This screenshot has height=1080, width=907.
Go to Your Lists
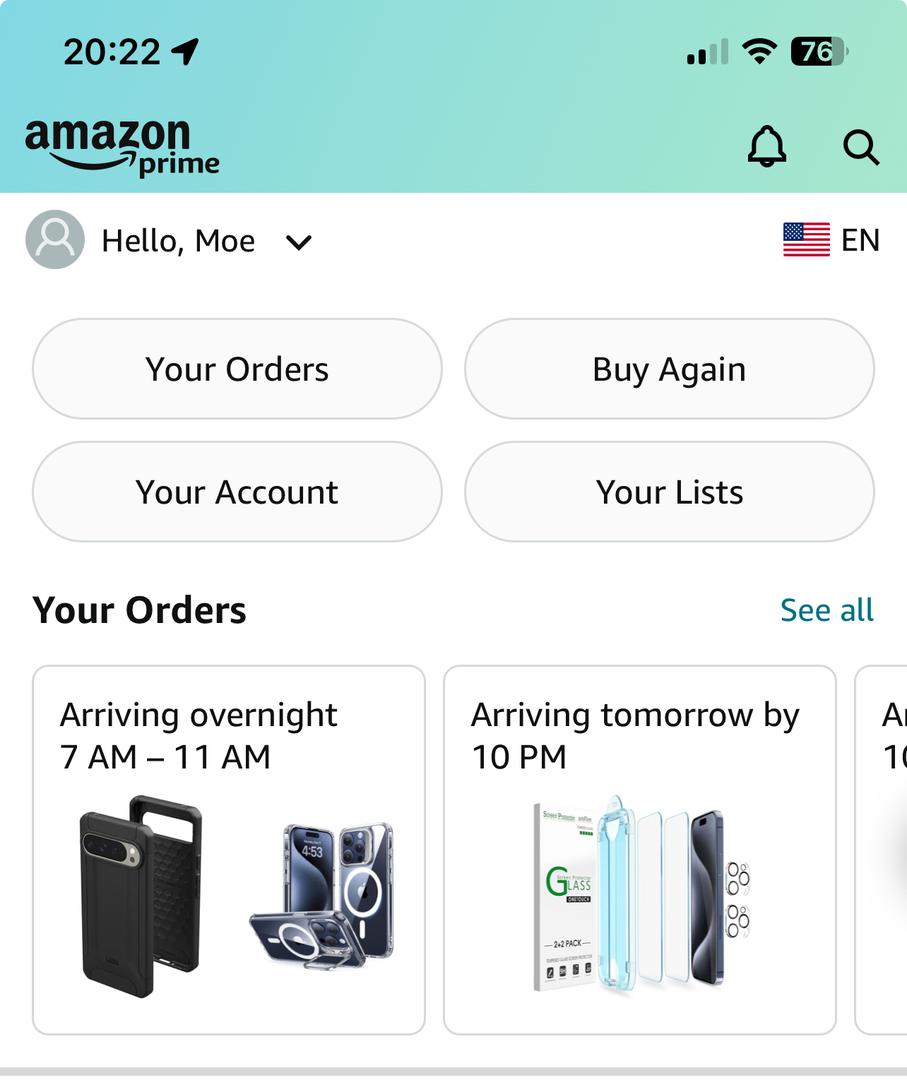tap(669, 492)
